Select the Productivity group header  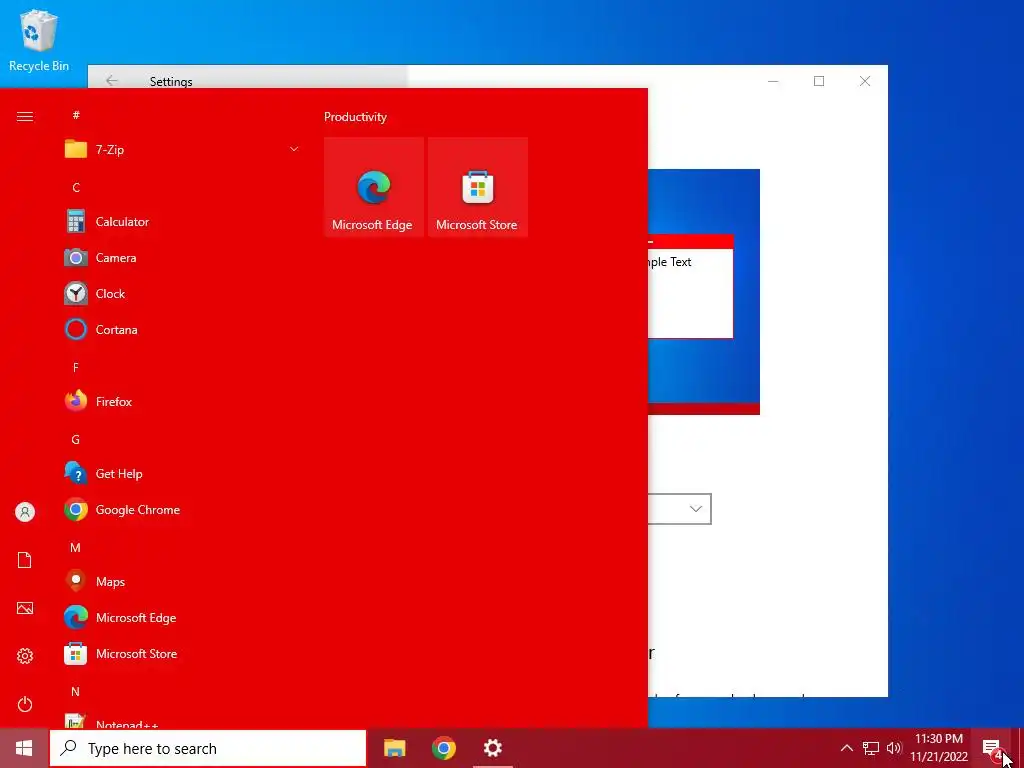pos(355,117)
